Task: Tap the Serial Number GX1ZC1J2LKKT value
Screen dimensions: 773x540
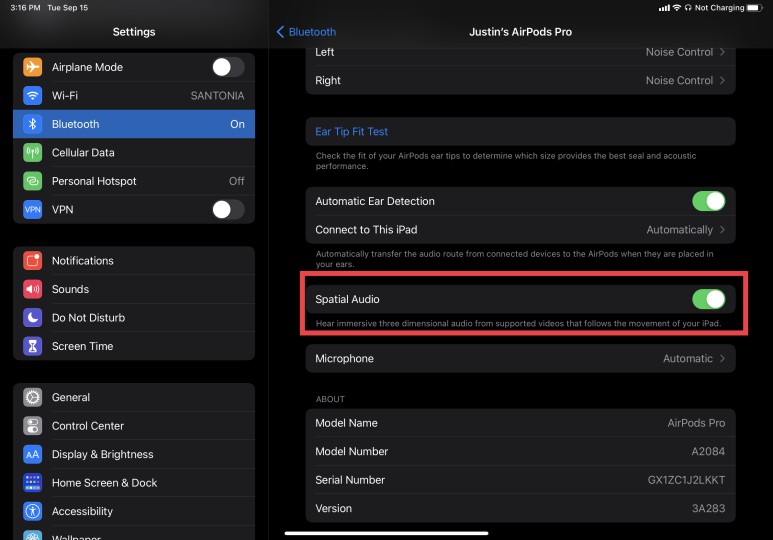Action: point(686,480)
